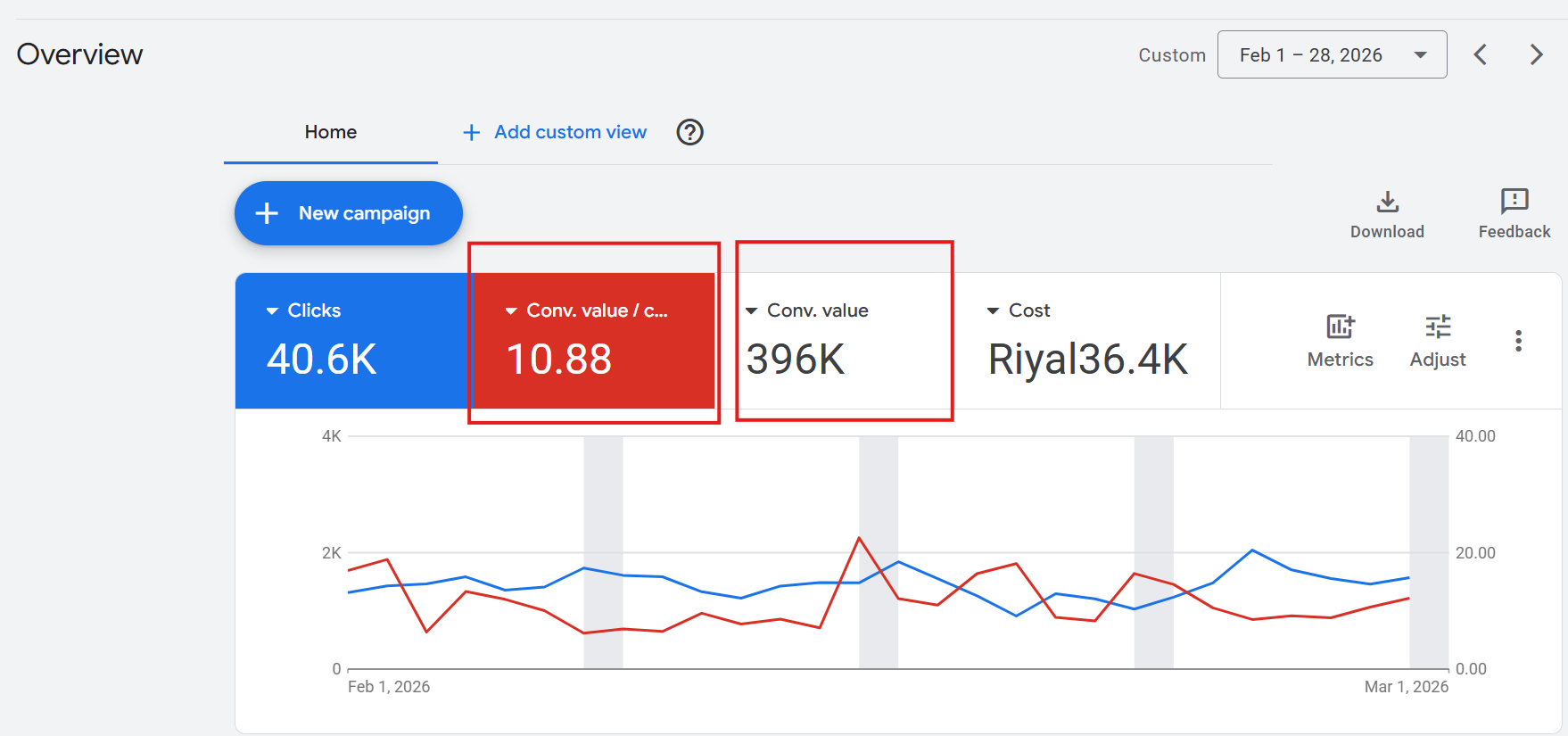Image resolution: width=1568 pixels, height=736 pixels.
Task: Click the Mar 1, 2026 axis label
Action: [x=1407, y=687]
